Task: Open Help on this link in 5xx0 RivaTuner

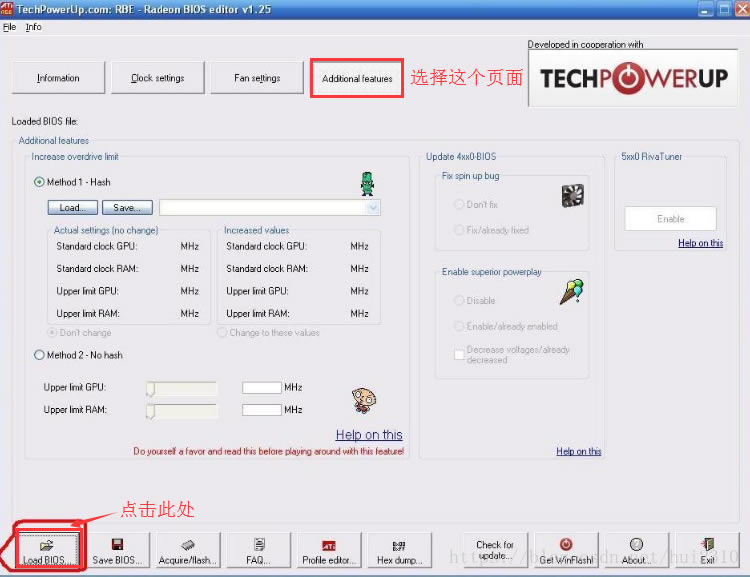Action: click(700, 243)
